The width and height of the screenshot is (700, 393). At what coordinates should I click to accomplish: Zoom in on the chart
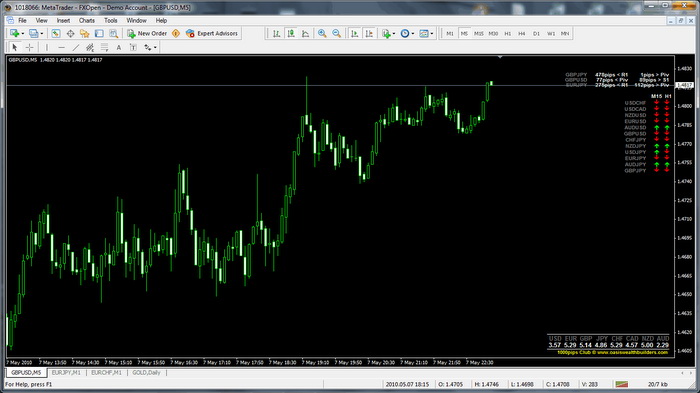click(x=322, y=33)
